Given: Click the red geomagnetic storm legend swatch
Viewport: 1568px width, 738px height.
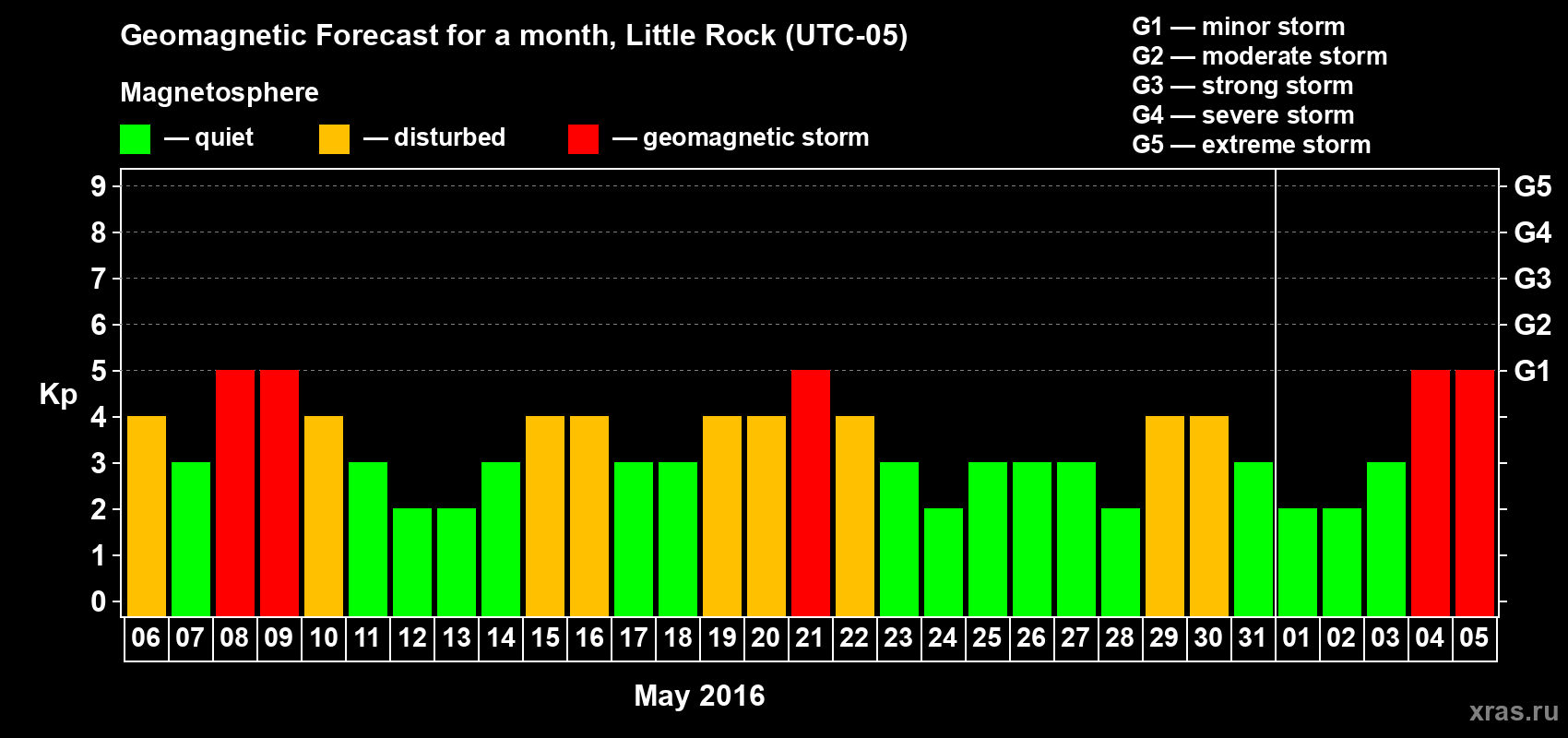Looking at the screenshot, I should [583, 139].
